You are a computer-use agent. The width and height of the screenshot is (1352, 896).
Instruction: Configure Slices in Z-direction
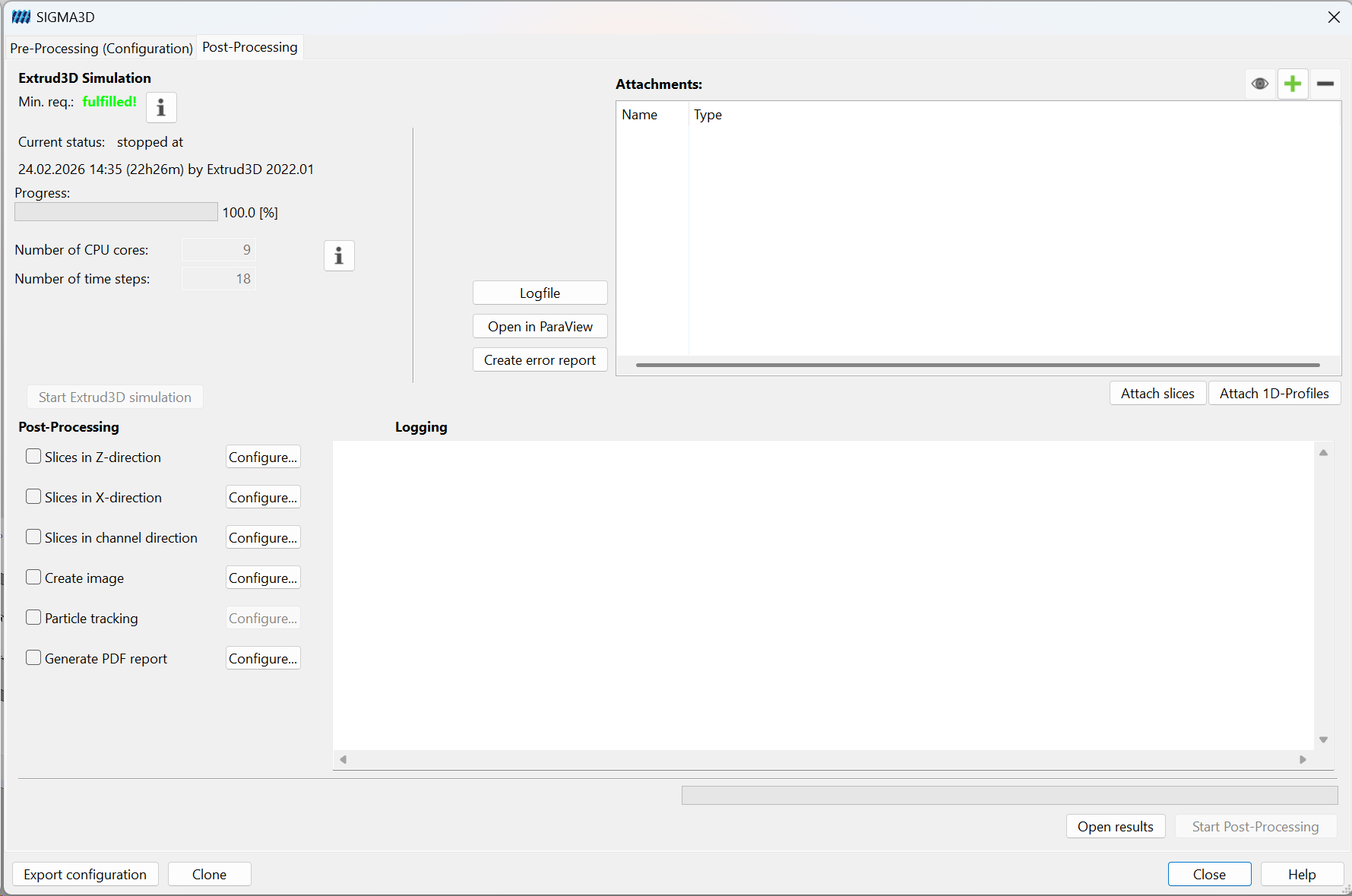[x=263, y=457]
